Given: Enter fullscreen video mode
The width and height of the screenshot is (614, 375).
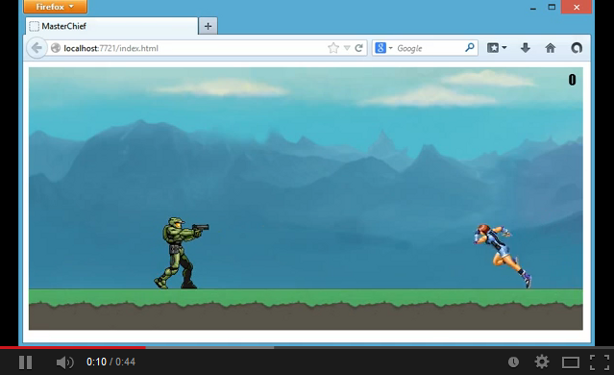Looking at the screenshot, I should [x=600, y=362].
